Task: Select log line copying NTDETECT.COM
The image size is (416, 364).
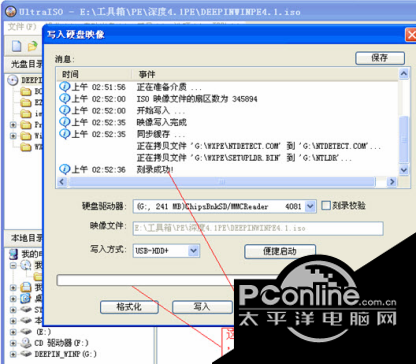Action: point(259,146)
